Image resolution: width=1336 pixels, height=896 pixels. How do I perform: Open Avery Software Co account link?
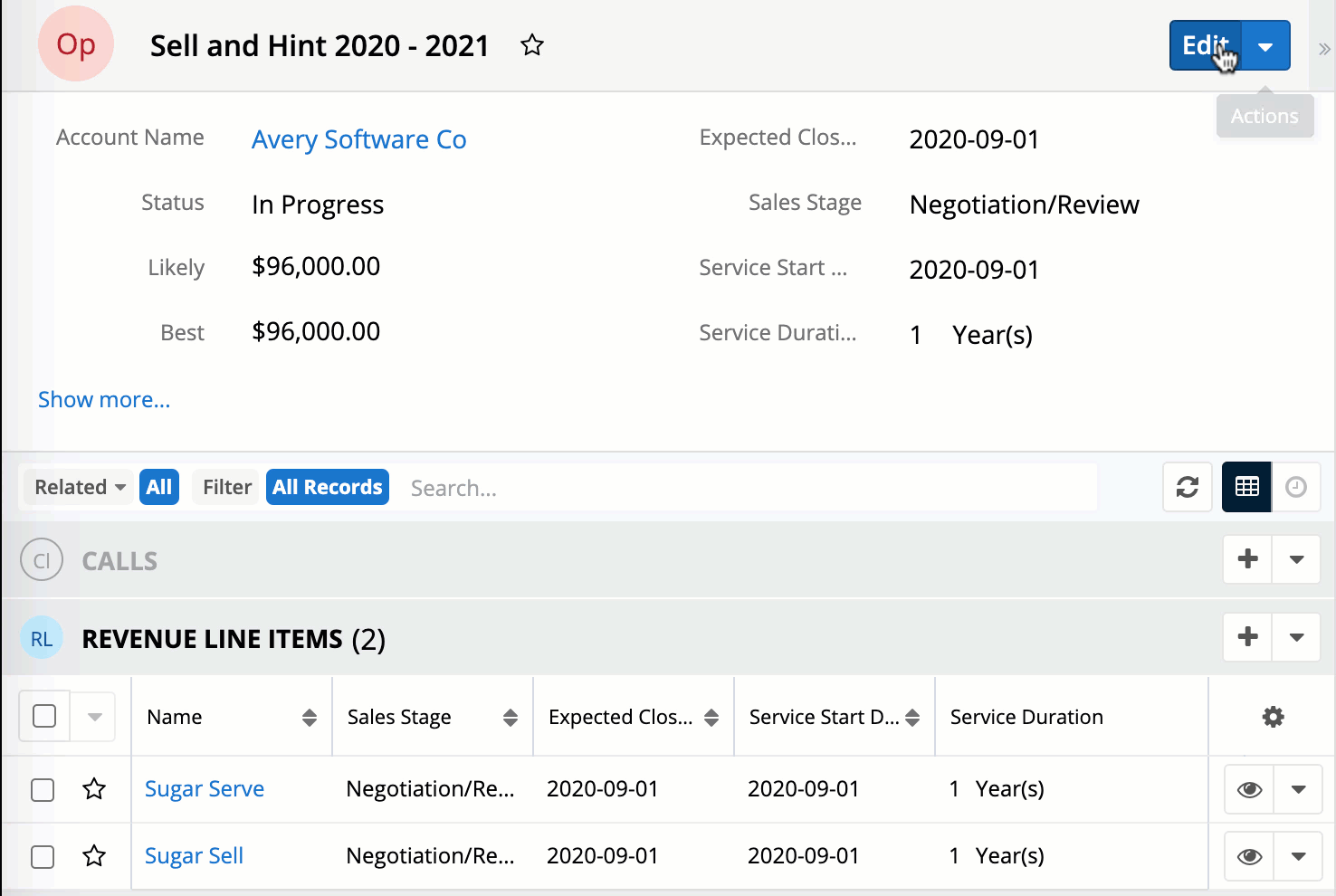358,139
